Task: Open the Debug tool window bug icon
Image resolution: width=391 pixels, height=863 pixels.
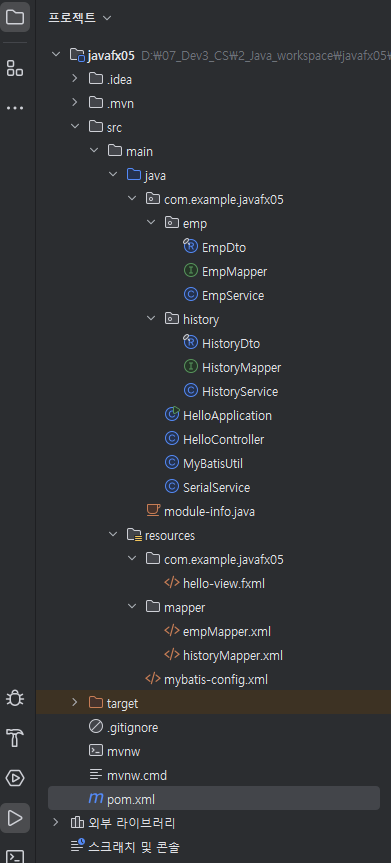Action: [x=15, y=698]
